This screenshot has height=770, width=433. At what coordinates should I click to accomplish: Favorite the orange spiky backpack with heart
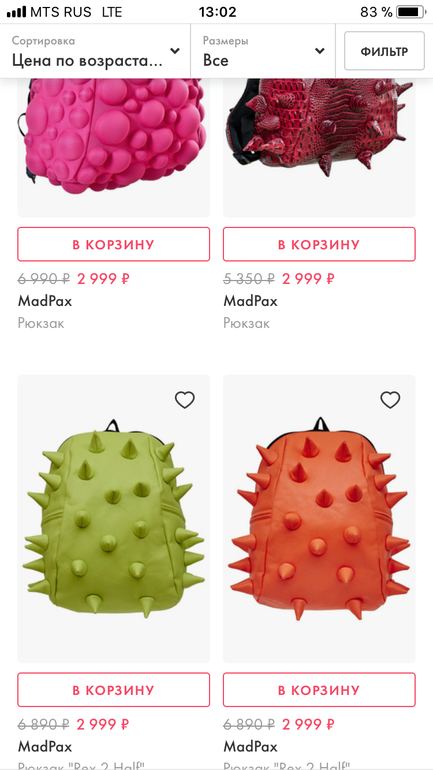click(390, 400)
